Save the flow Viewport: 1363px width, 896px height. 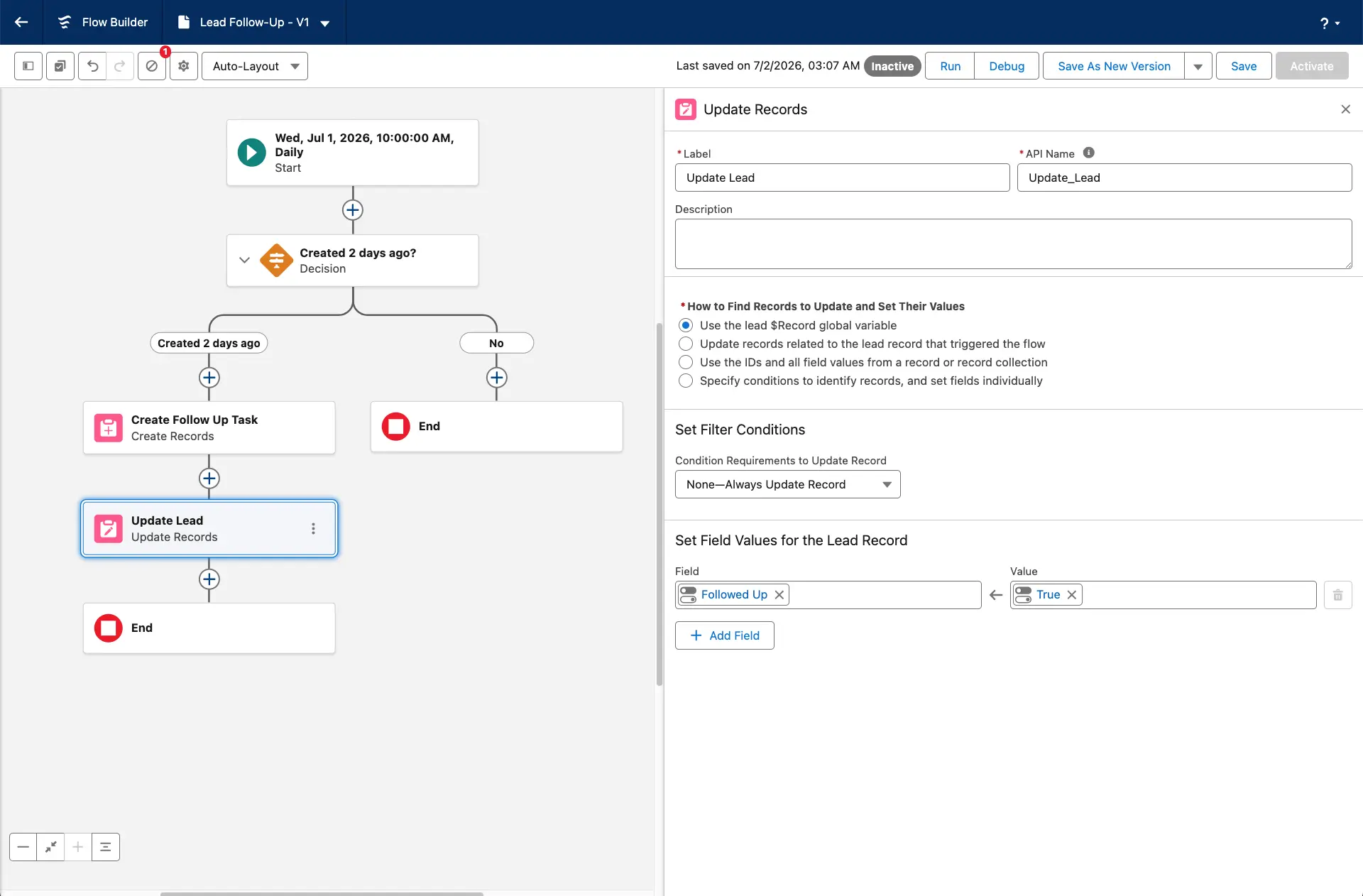(x=1244, y=66)
